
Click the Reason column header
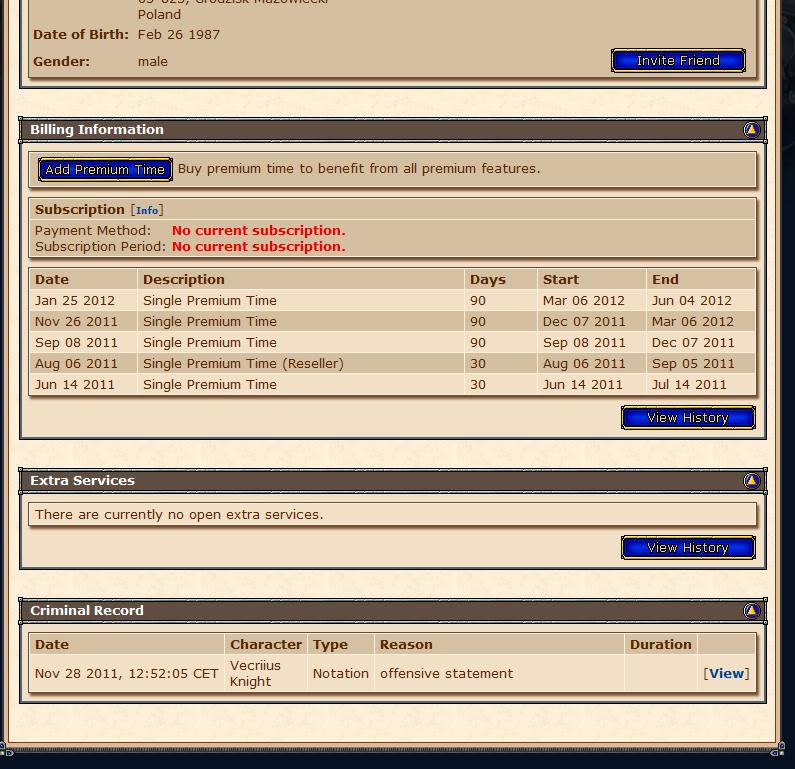pyautogui.click(x=406, y=645)
